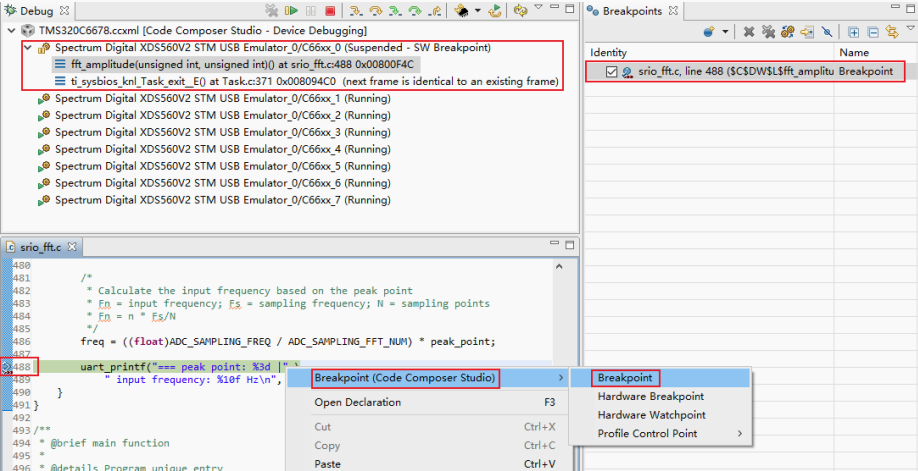The width and height of the screenshot is (918, 471).
Task: Click the editor scrollbar up arrow
Action: point(559,267)
